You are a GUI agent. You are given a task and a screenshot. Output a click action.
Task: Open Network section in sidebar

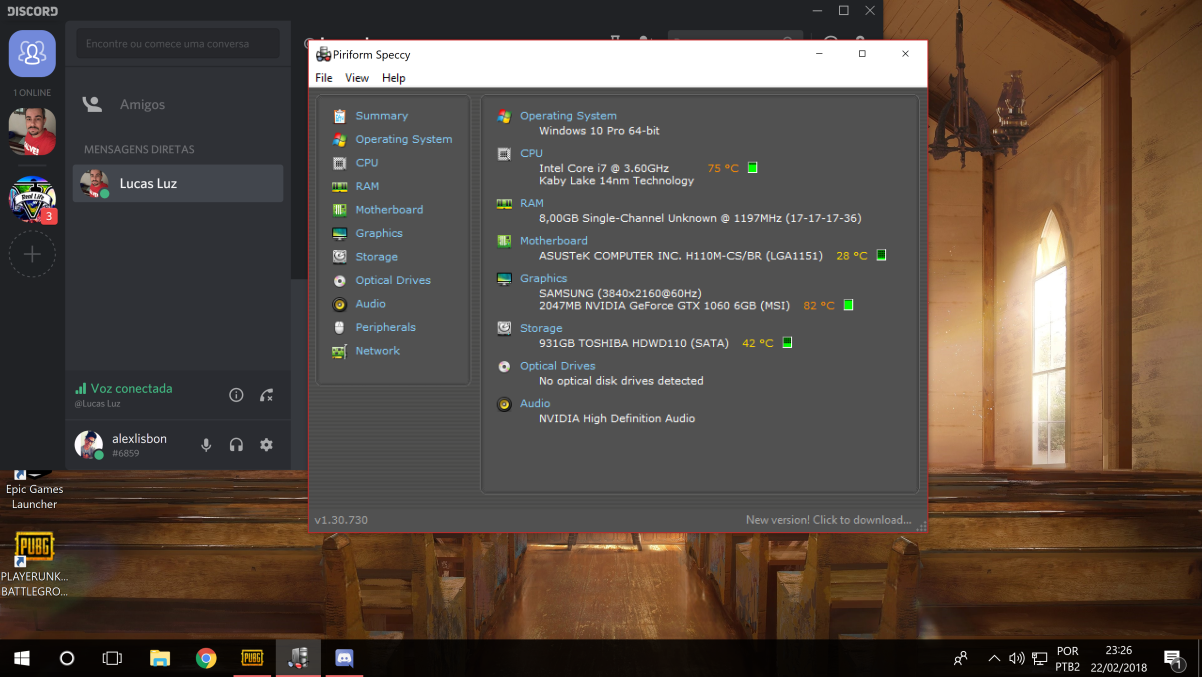click(377, 351)
